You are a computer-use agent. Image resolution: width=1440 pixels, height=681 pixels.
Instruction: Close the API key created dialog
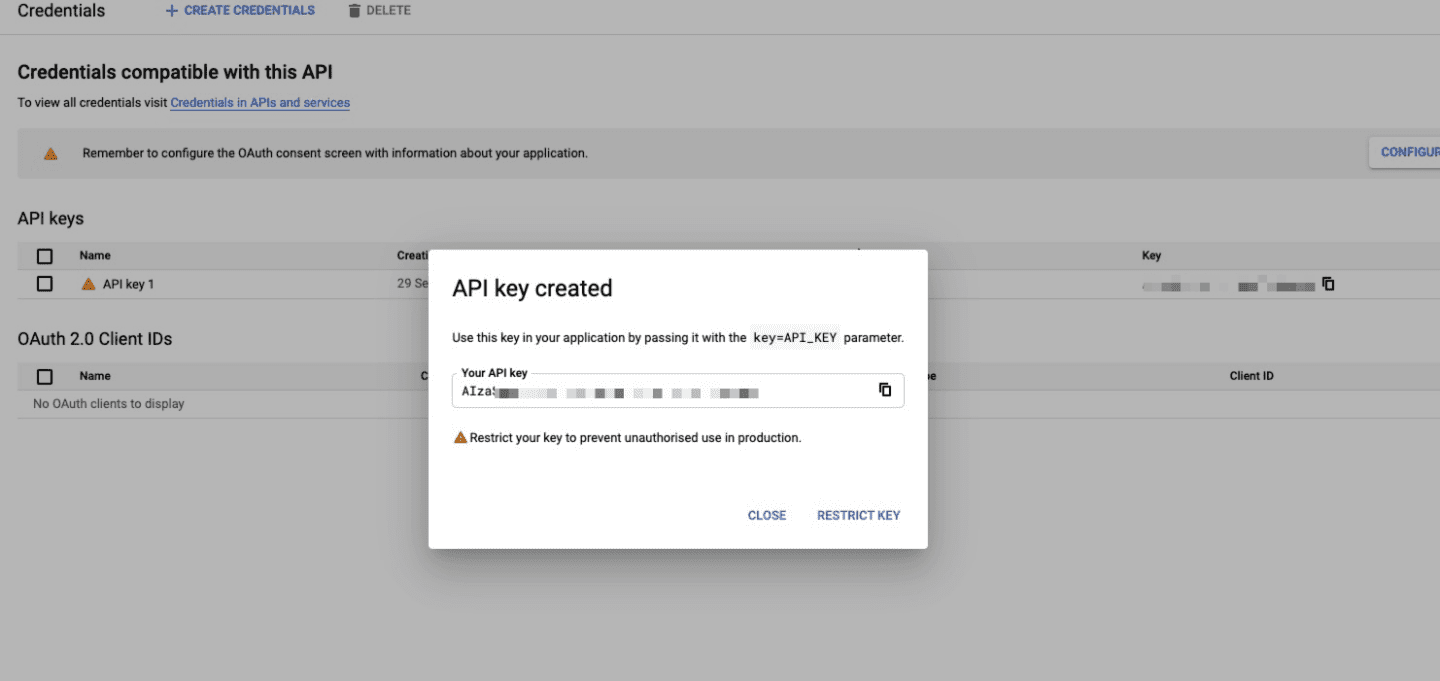pyautogui.click(x=767, y=515)
